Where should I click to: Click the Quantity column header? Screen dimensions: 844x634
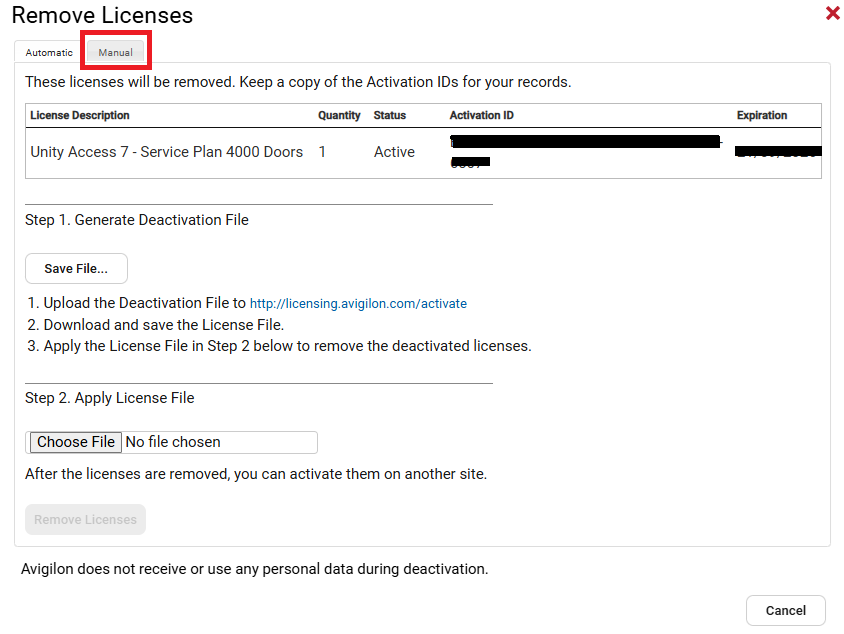click(339, 115)
